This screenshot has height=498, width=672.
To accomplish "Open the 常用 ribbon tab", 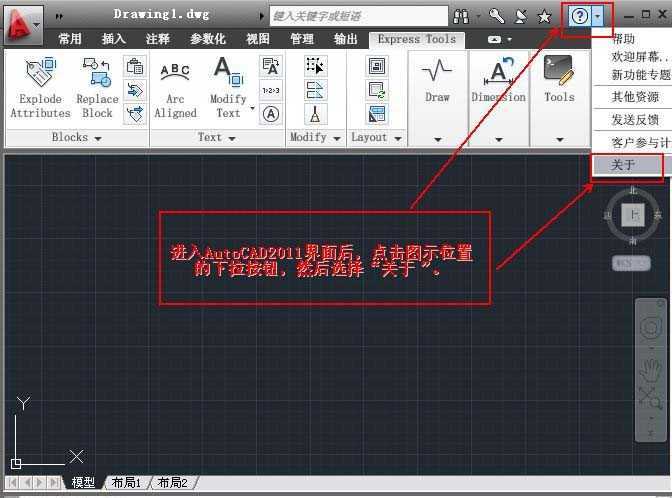I will click(70, 39).
